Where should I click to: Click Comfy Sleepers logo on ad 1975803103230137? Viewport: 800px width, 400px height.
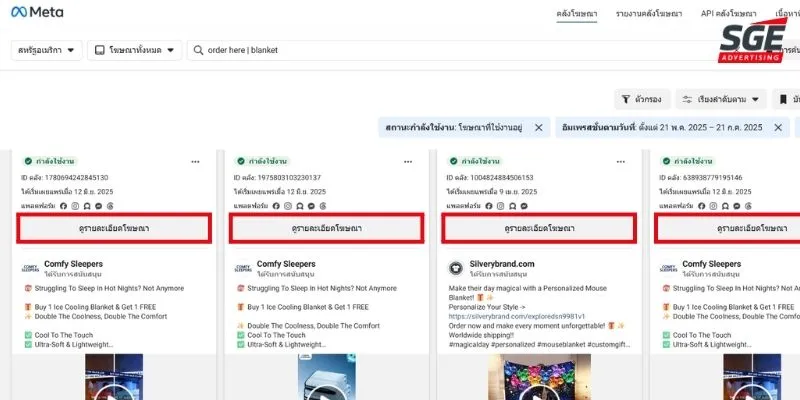click(243, 268)
